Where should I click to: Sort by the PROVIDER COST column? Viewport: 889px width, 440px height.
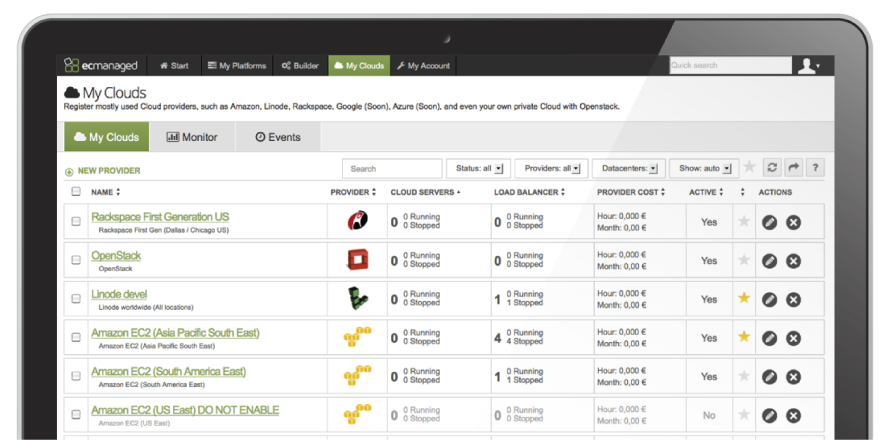pyautogui.click(x=631, y=192)
